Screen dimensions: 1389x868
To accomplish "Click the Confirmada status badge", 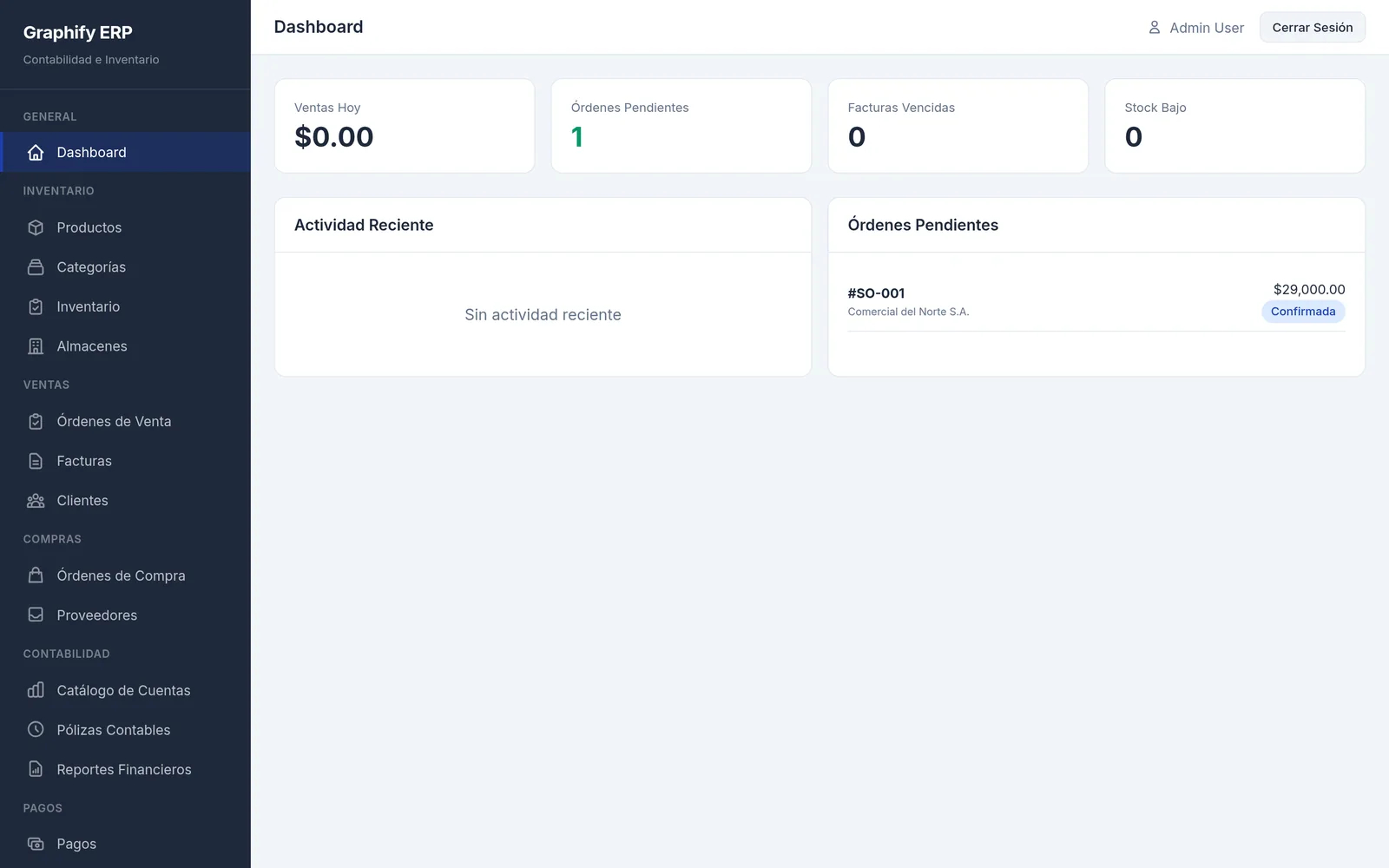I will pyautogui.click(x=1303, y=312).
